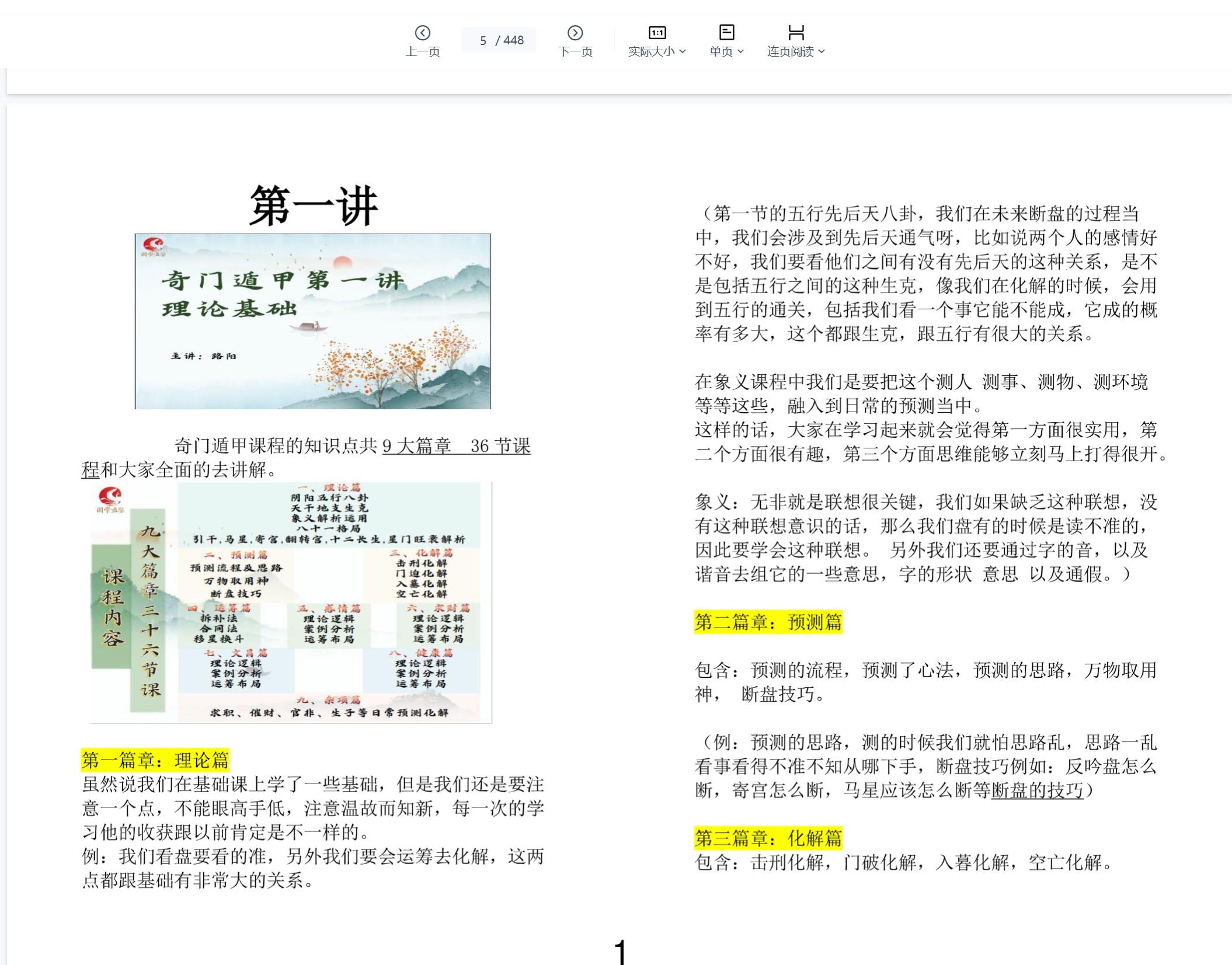The height and width of the screenshot is (965, 1232).
Task: Go to previous page (上一页) arrow
Action: click(x=422, y=33)
